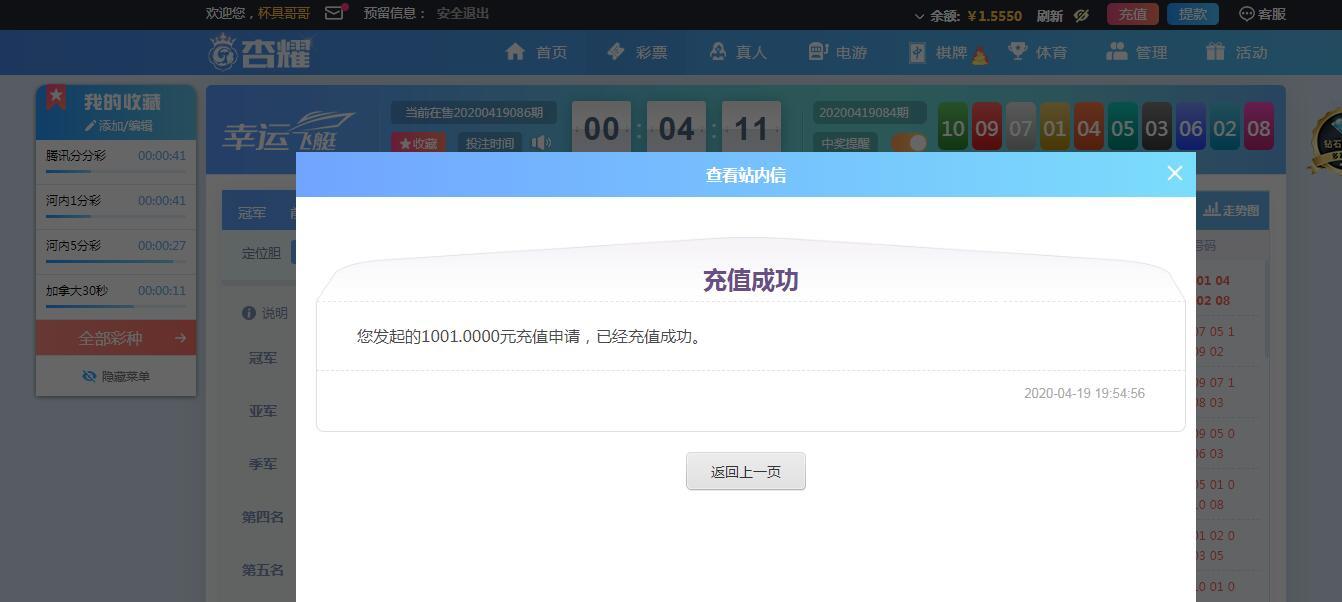Viewport: 1342px width, 602px height.
Task: Click the ¥1.5550 balance amount
Action: pyautogui.click(x=995, y=16)
